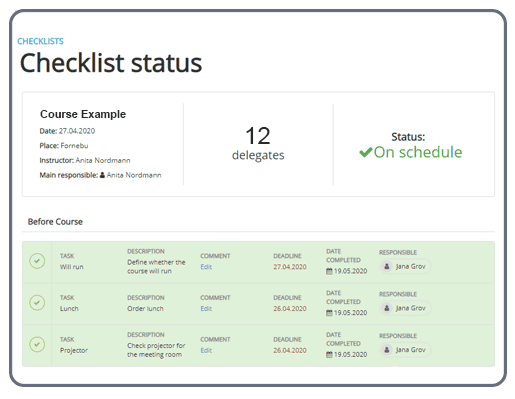Click the Place value Fornebu
This screenshot has height=399, width=515.
click(74, 146)
